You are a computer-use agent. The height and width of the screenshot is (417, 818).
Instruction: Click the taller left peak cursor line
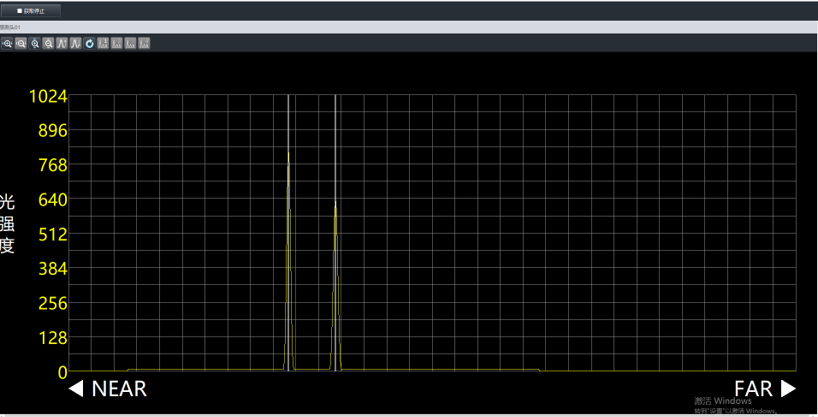[288, 230]
